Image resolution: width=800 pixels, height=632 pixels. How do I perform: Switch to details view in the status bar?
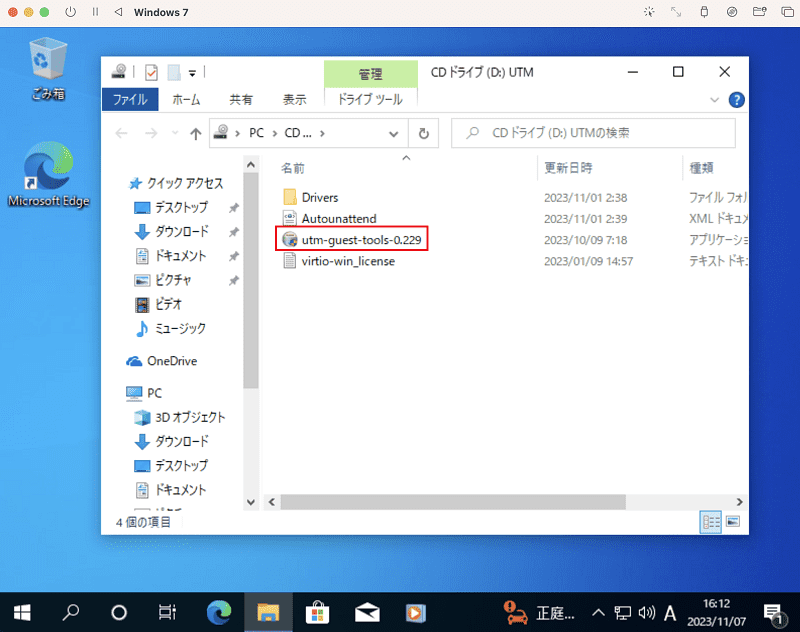pos(711,522)
